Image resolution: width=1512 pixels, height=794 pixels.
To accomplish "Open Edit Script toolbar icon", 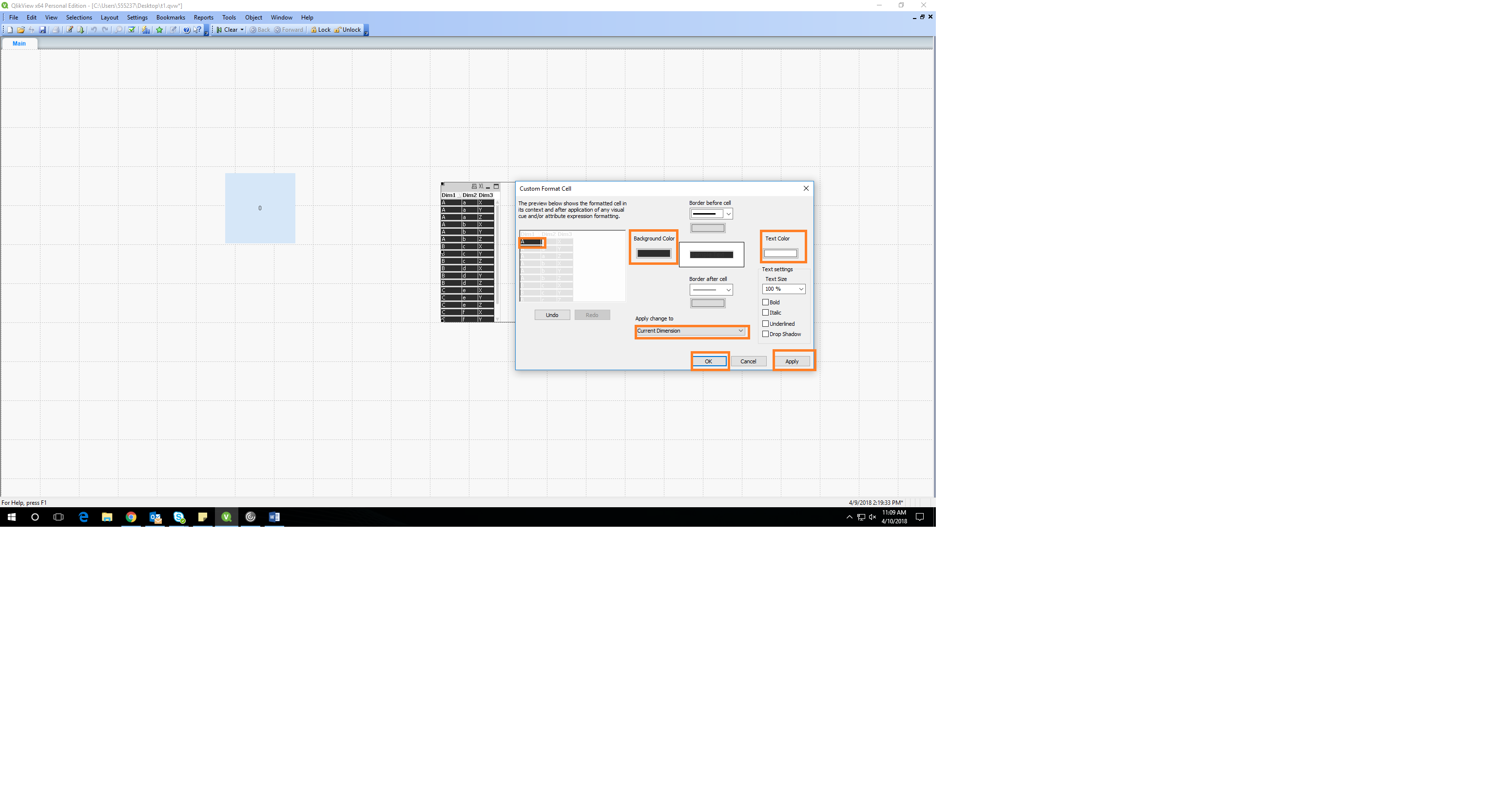I will pyautogui.click(x=69, y=29).
